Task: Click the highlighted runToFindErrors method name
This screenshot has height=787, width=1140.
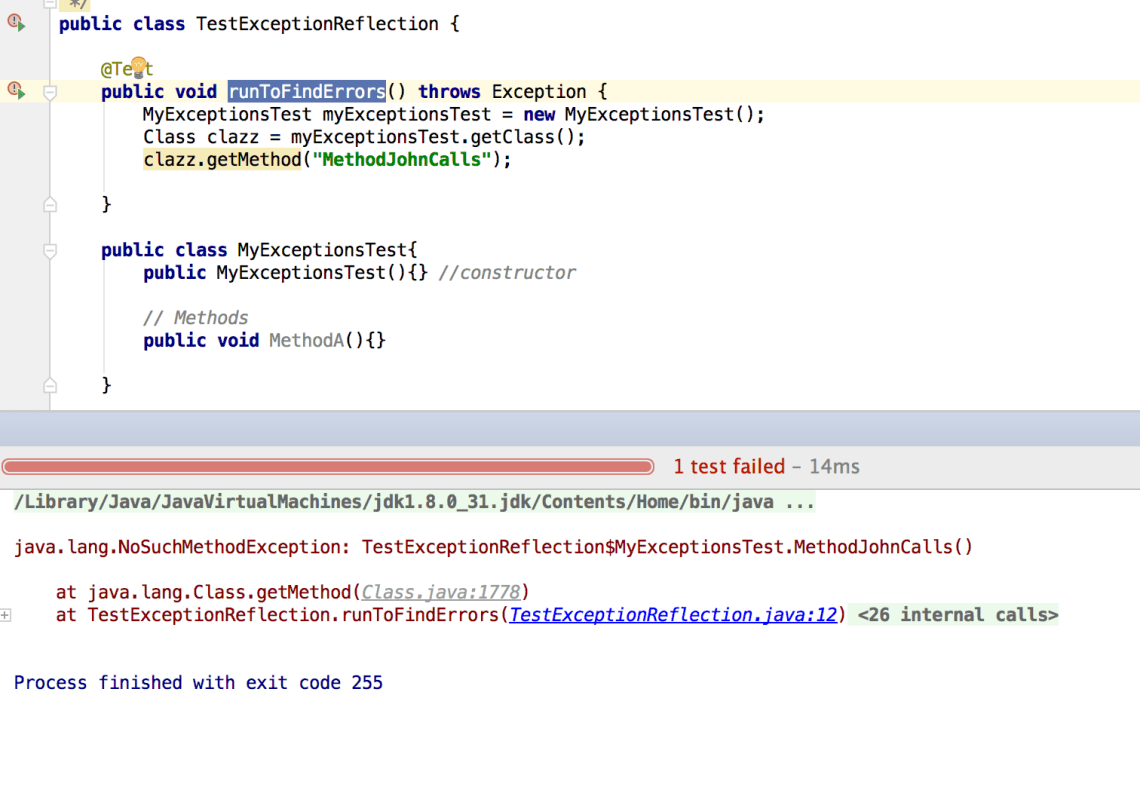Action: 306,91
